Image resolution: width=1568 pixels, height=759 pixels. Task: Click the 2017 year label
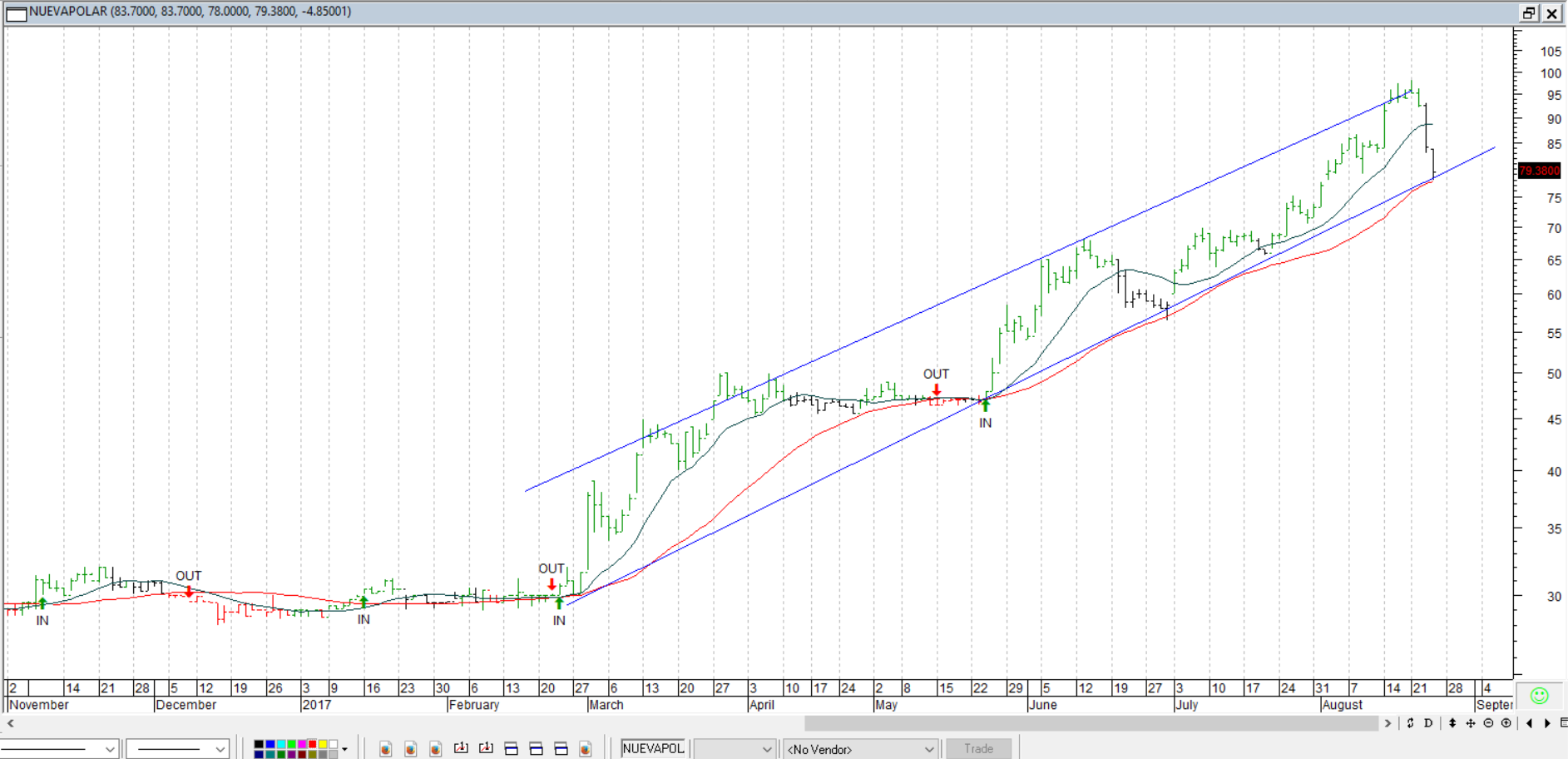[x=317, y=705]
